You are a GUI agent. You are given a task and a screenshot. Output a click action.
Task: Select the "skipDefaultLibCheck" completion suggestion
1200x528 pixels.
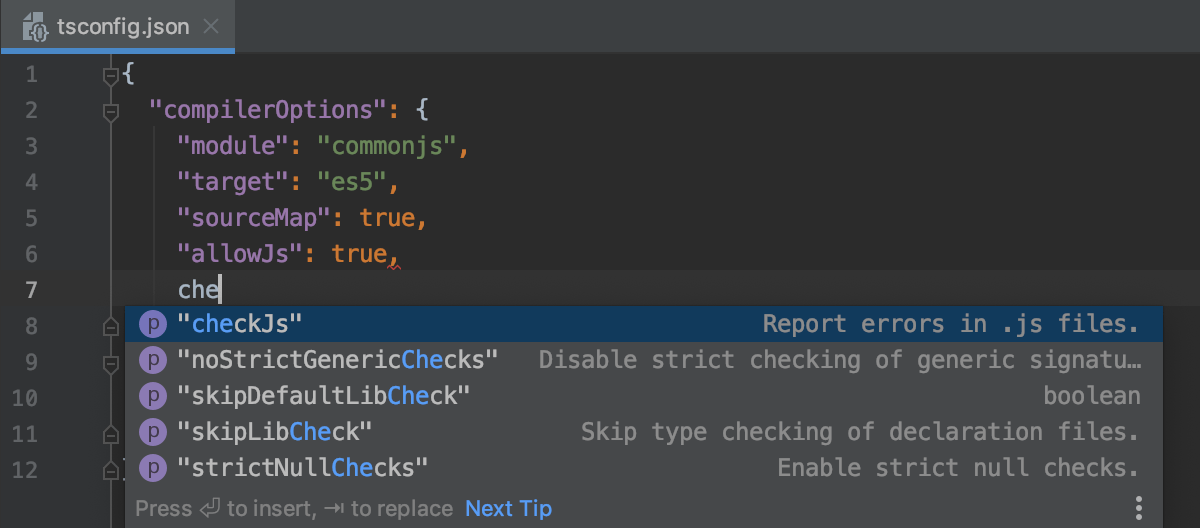tap(644, 396)
